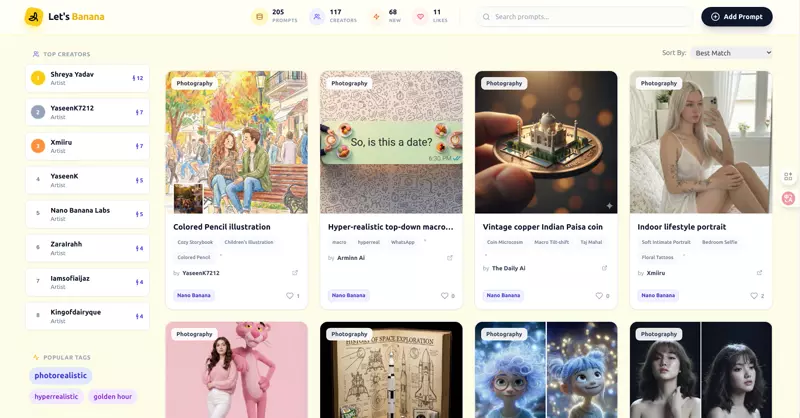Open external link icon on Colored Pencil card
The width and height of the screenshot is (800, 418).
(295, 273)
